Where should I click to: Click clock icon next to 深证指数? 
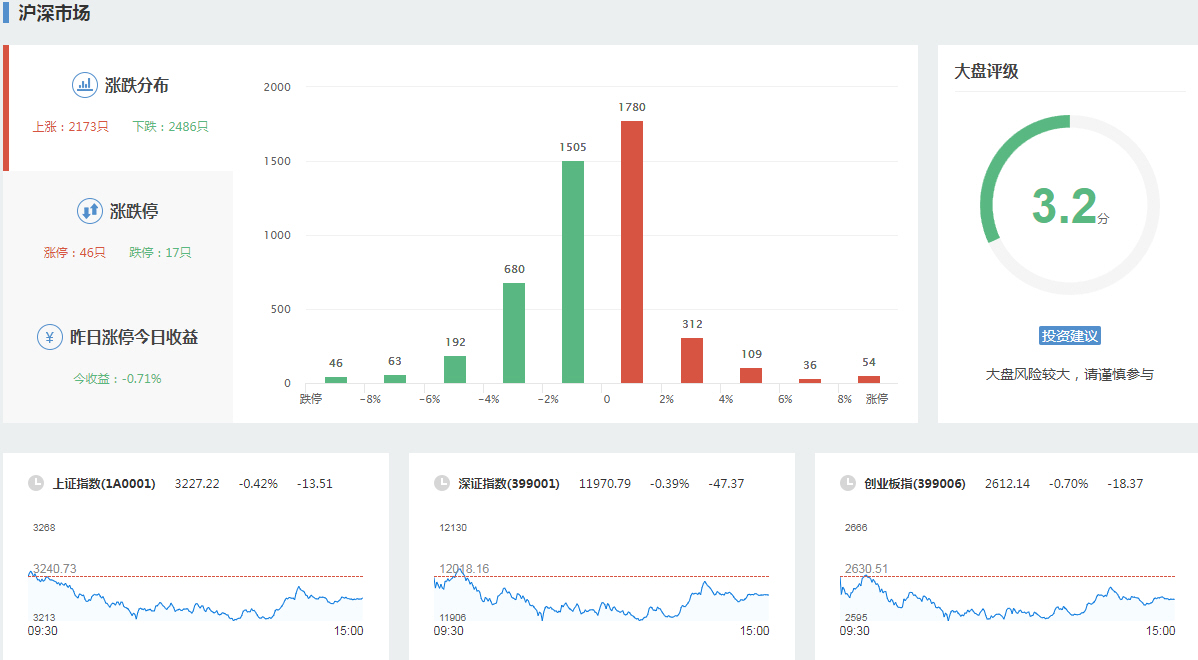(442, 483)
